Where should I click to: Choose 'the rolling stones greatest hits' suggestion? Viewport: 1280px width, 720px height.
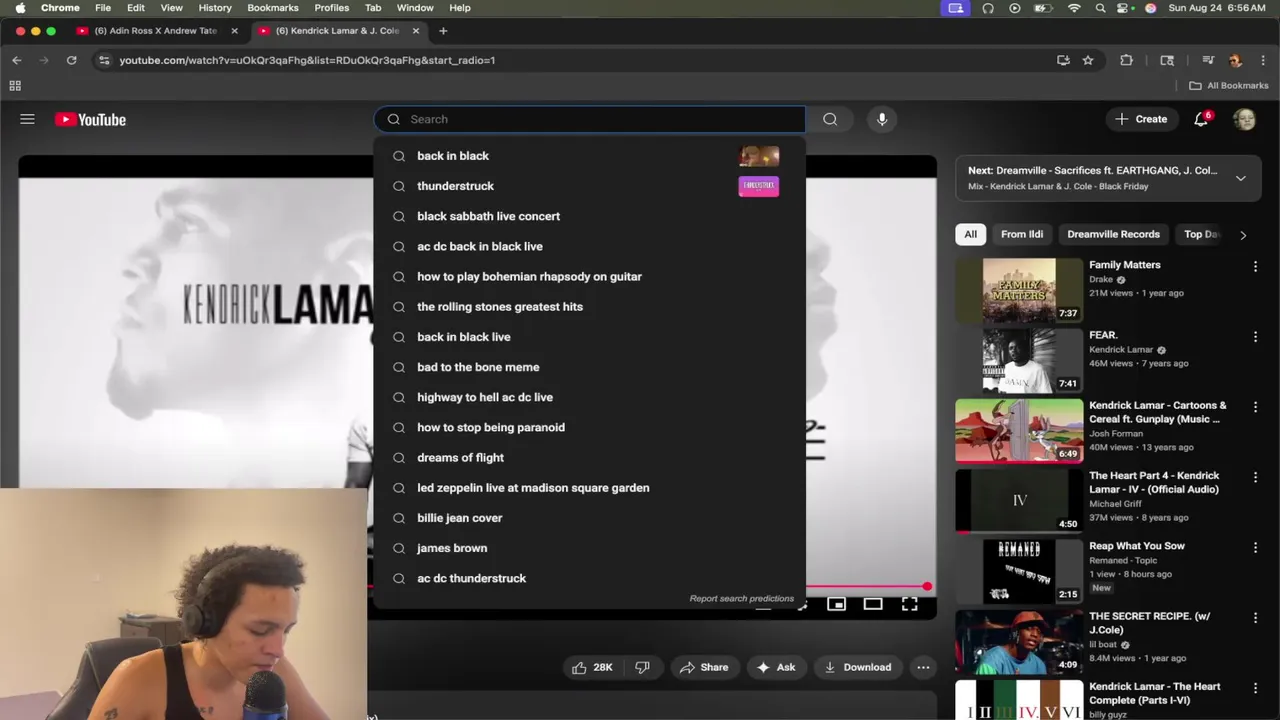589,307
